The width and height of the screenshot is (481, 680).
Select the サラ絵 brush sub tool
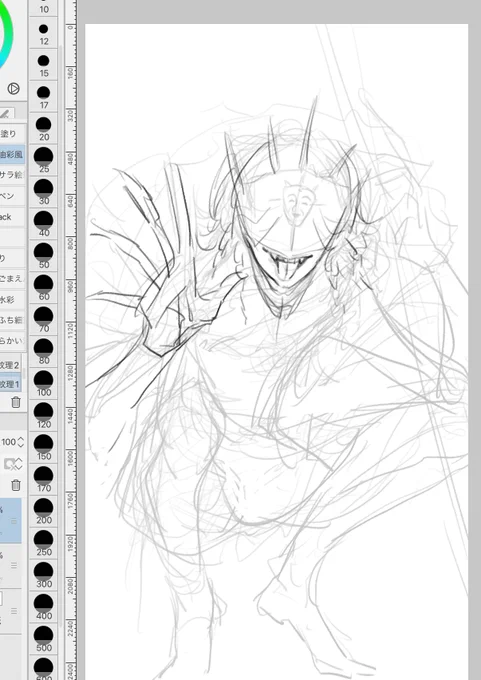pos(12,175)
